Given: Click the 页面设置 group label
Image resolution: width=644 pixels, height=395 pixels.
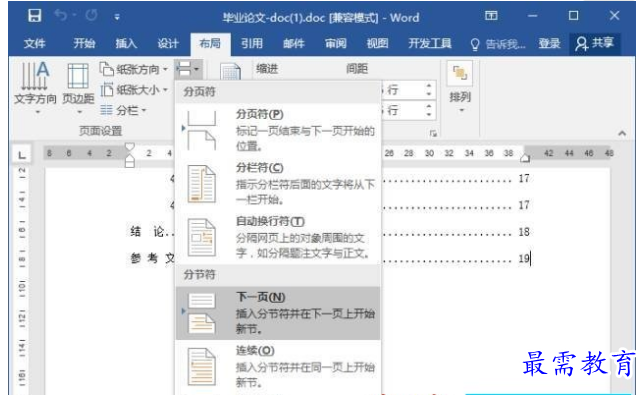Looking at the screenshot, I should pyautogui.click(x=101, y=131).
